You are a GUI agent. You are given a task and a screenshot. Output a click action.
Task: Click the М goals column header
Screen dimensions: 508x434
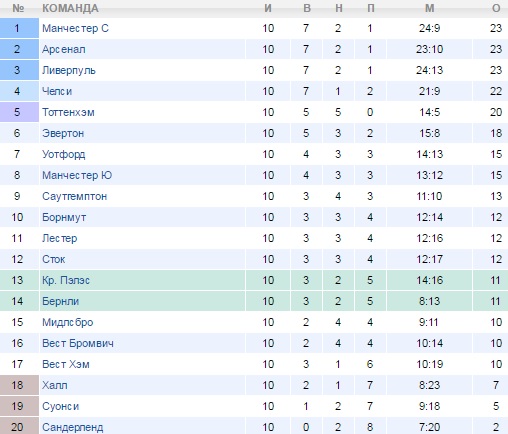click(430, 8)
